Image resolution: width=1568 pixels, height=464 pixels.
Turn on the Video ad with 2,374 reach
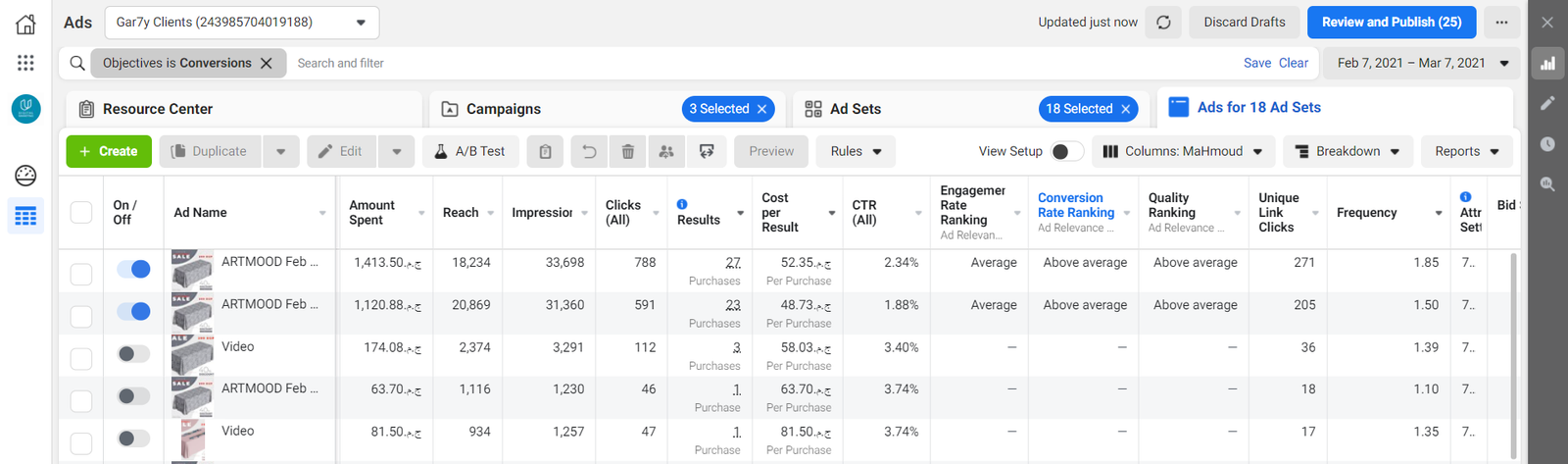(x=133, y=354)
